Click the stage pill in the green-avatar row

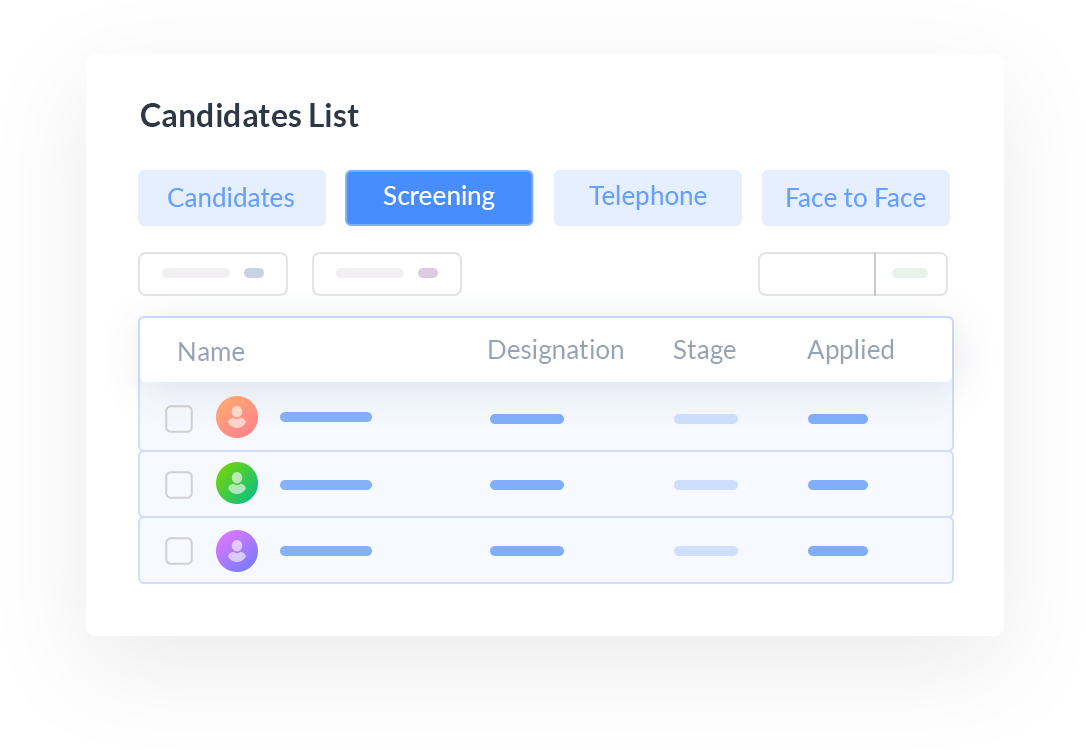click(x=705, y=485)
